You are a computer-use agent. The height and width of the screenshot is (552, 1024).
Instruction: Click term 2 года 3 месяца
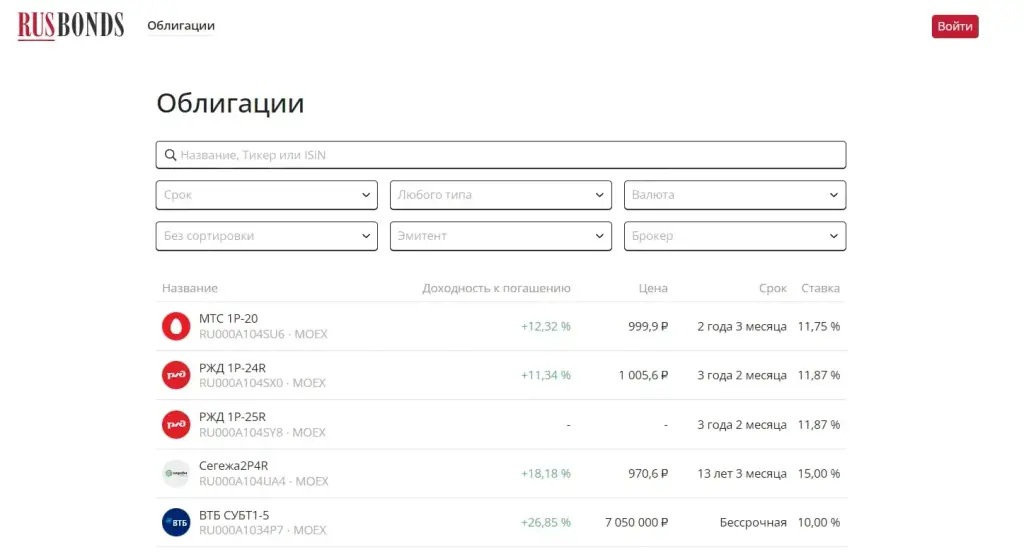[x=742, y=326]
